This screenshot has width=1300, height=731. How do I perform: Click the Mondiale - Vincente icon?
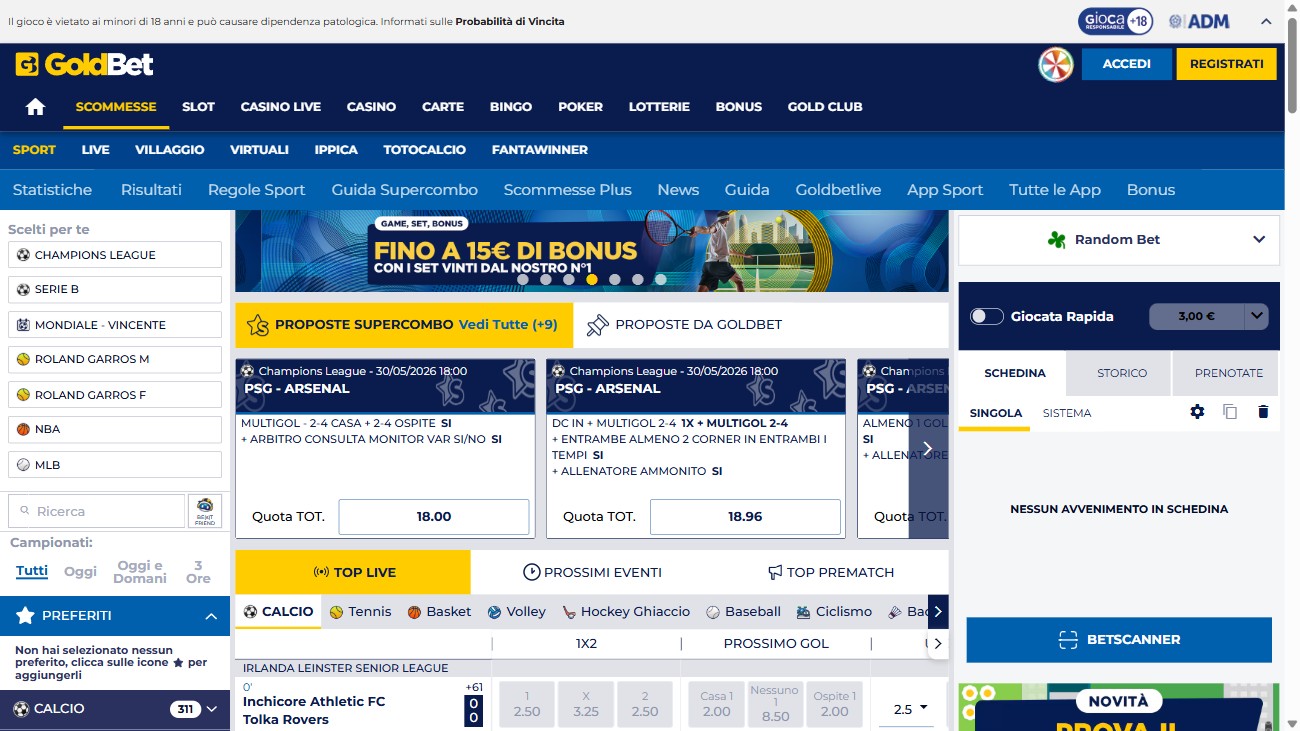(23, 325)
